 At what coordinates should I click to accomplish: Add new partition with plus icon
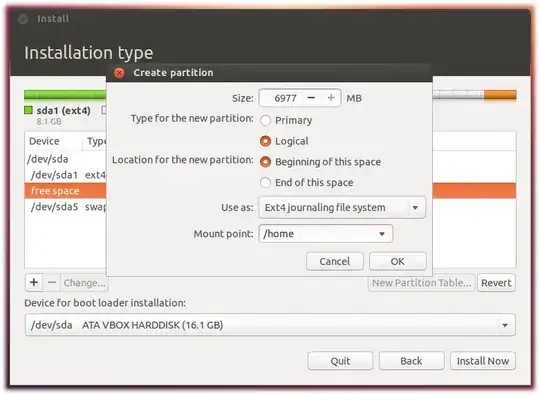click(34, 282)
